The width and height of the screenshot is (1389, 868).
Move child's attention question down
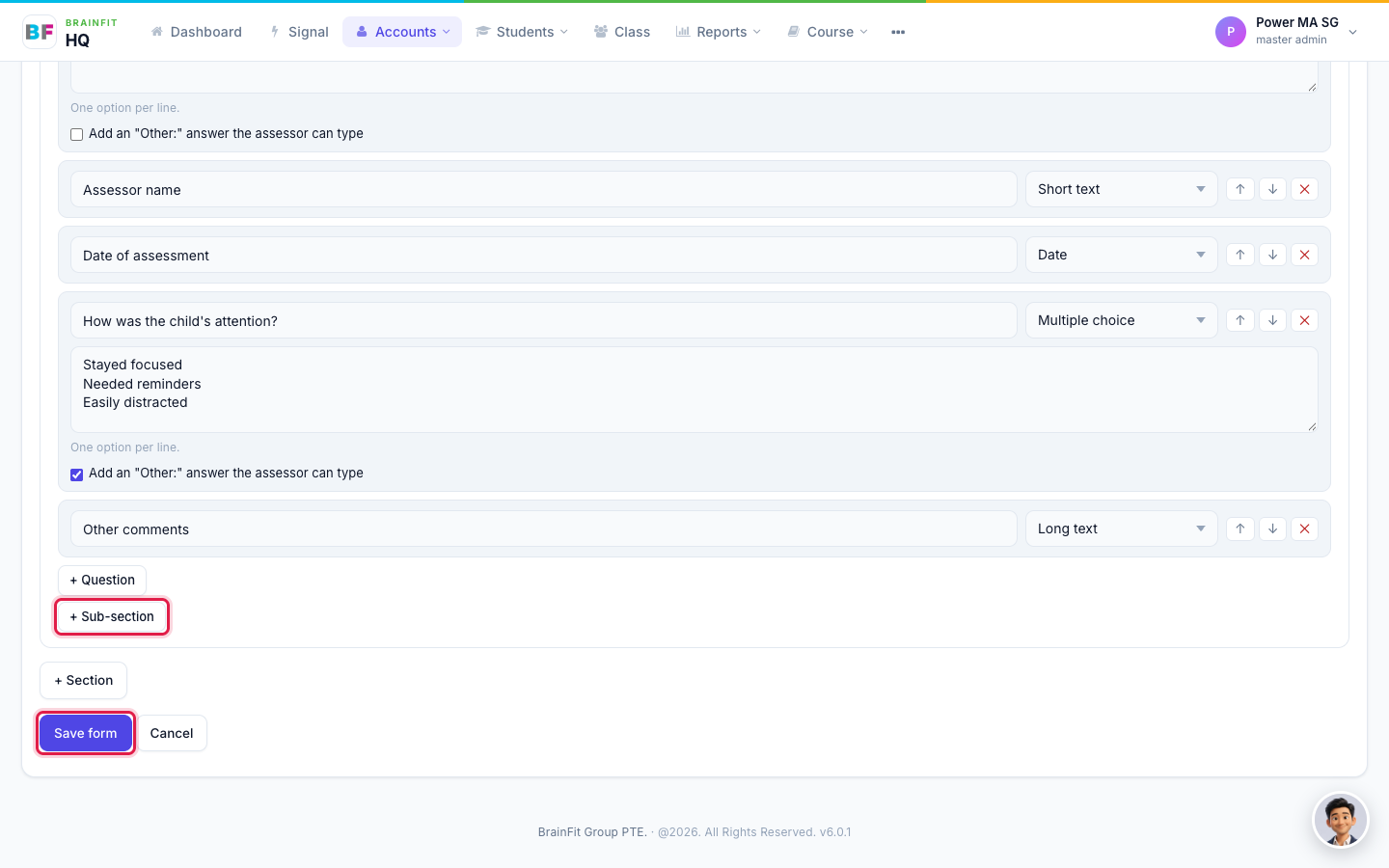(x=1272, y=320)
